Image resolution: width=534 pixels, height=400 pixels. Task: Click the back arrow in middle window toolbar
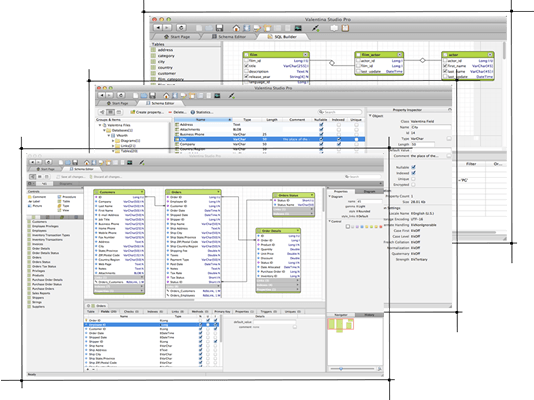point(102,96)
